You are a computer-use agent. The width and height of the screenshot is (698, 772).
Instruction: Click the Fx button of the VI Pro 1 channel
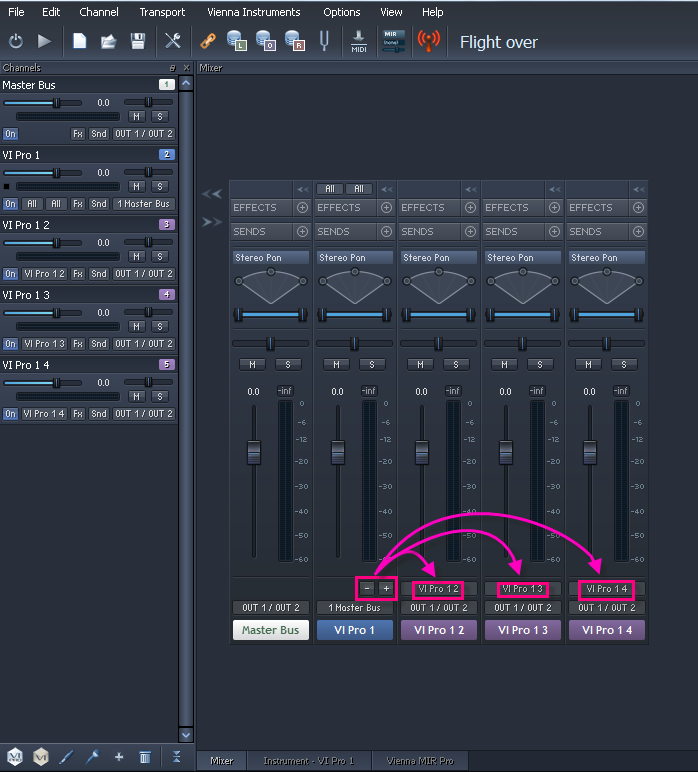click(x=78, y=204)
